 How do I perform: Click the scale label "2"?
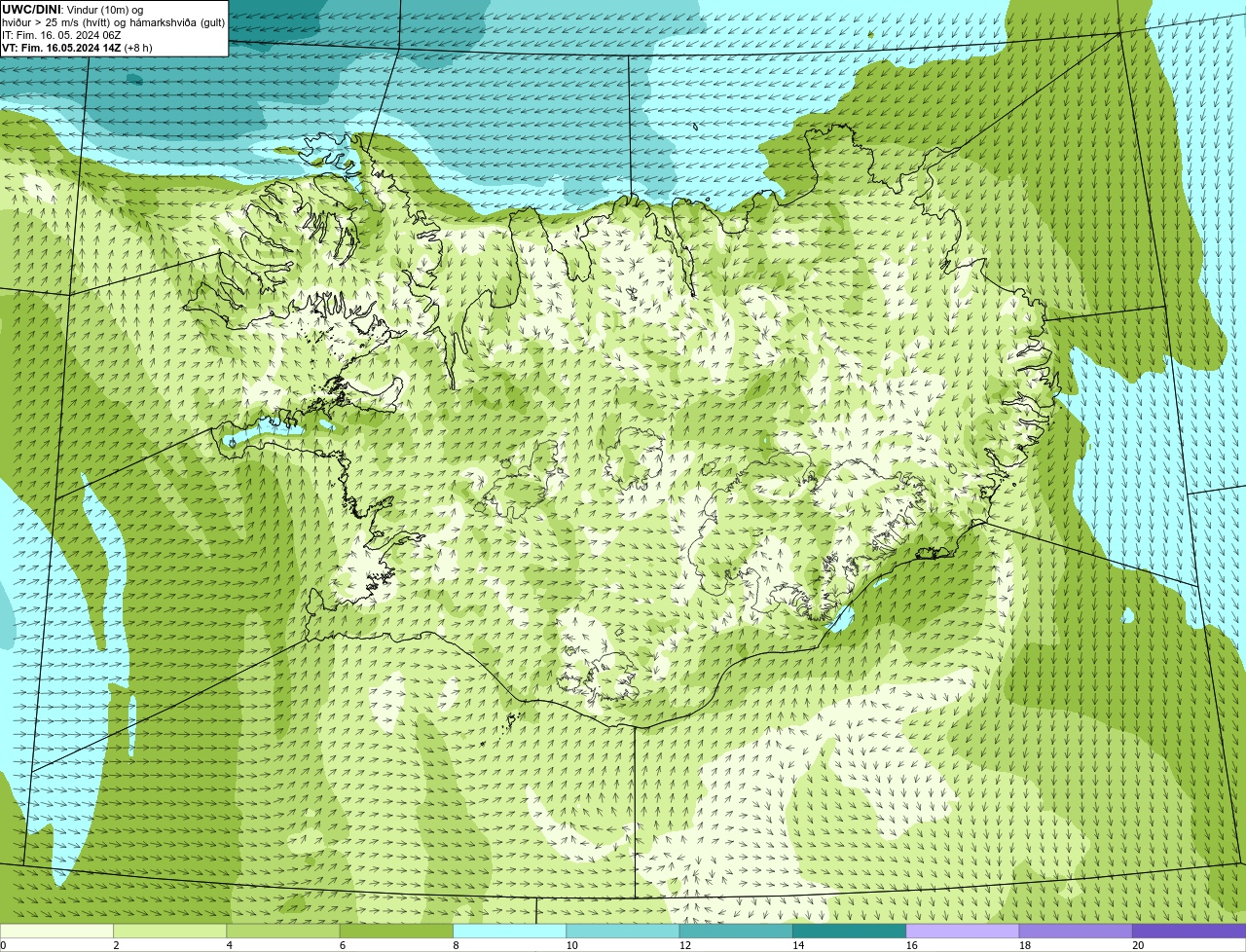(x=116, y=945)
